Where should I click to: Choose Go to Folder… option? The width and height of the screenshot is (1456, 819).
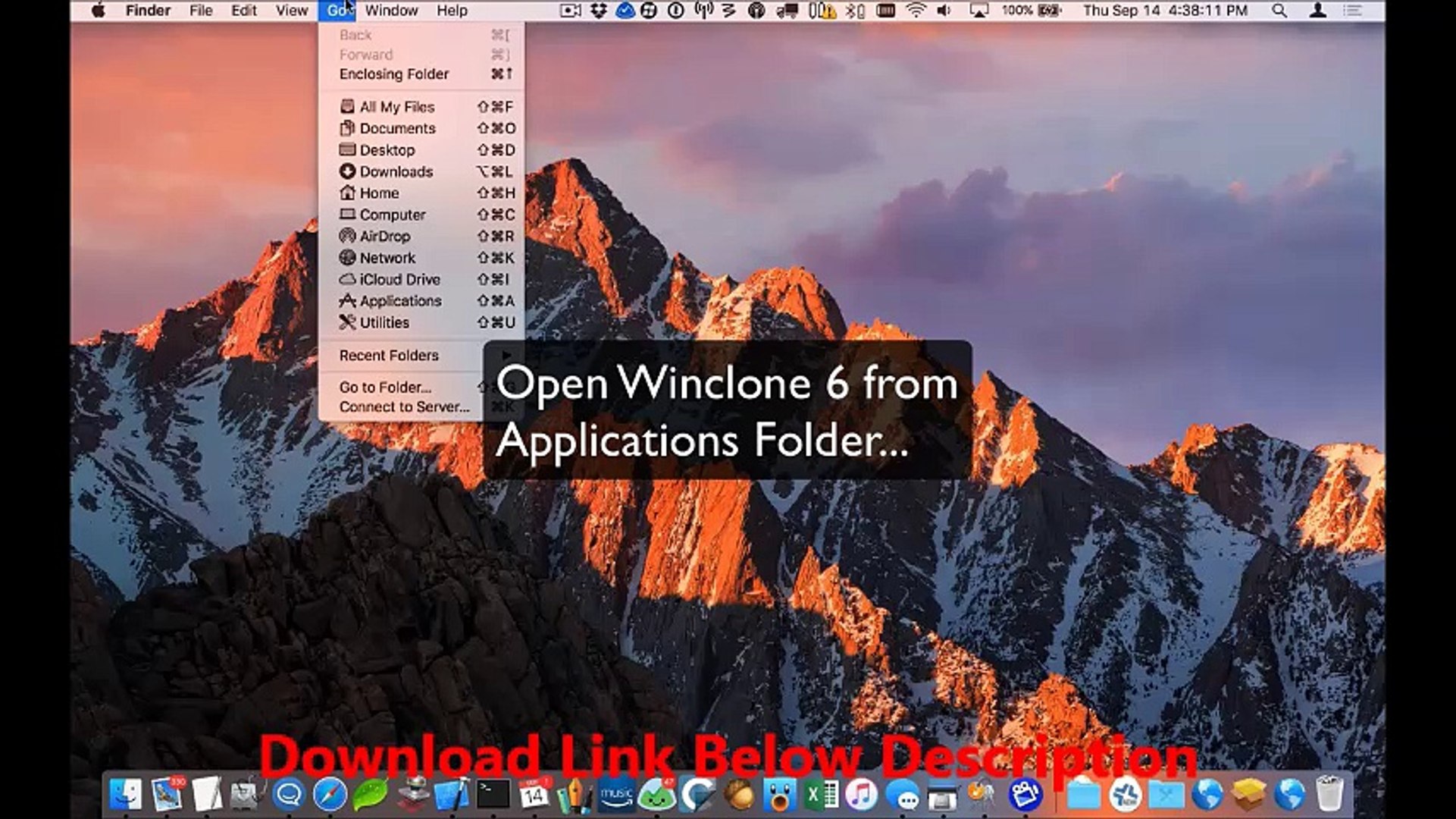tap(385, 388)
